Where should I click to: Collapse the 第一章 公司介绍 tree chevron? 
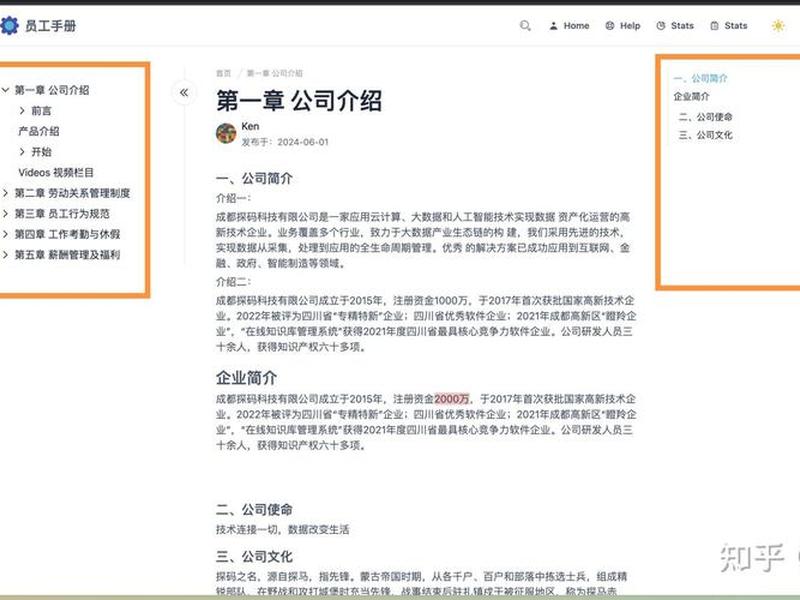pyautogui.click(x=6, y=90)
